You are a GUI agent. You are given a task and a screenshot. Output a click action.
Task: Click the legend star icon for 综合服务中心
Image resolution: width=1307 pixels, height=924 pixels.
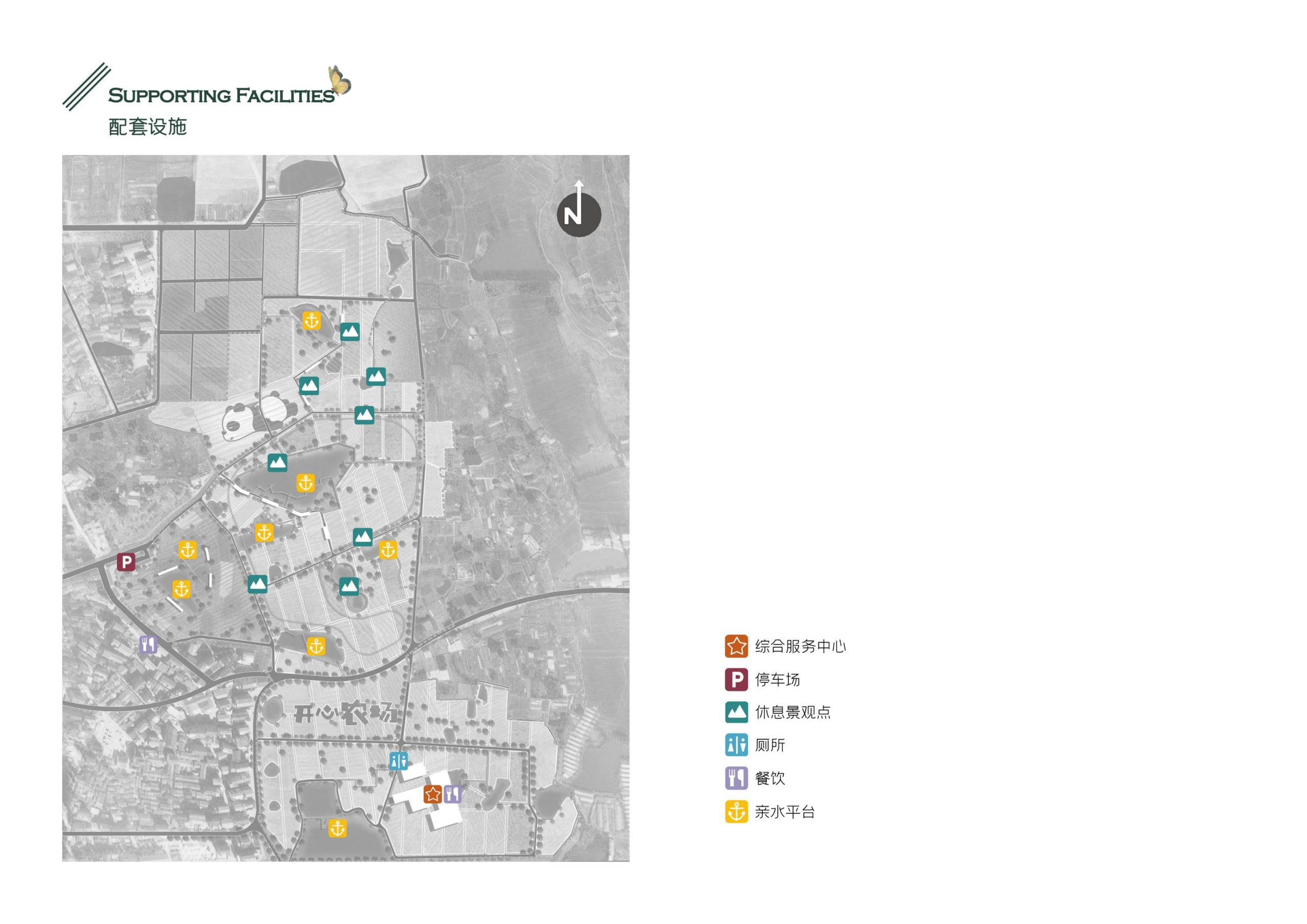pyautogui.click(x=736, y=646)
